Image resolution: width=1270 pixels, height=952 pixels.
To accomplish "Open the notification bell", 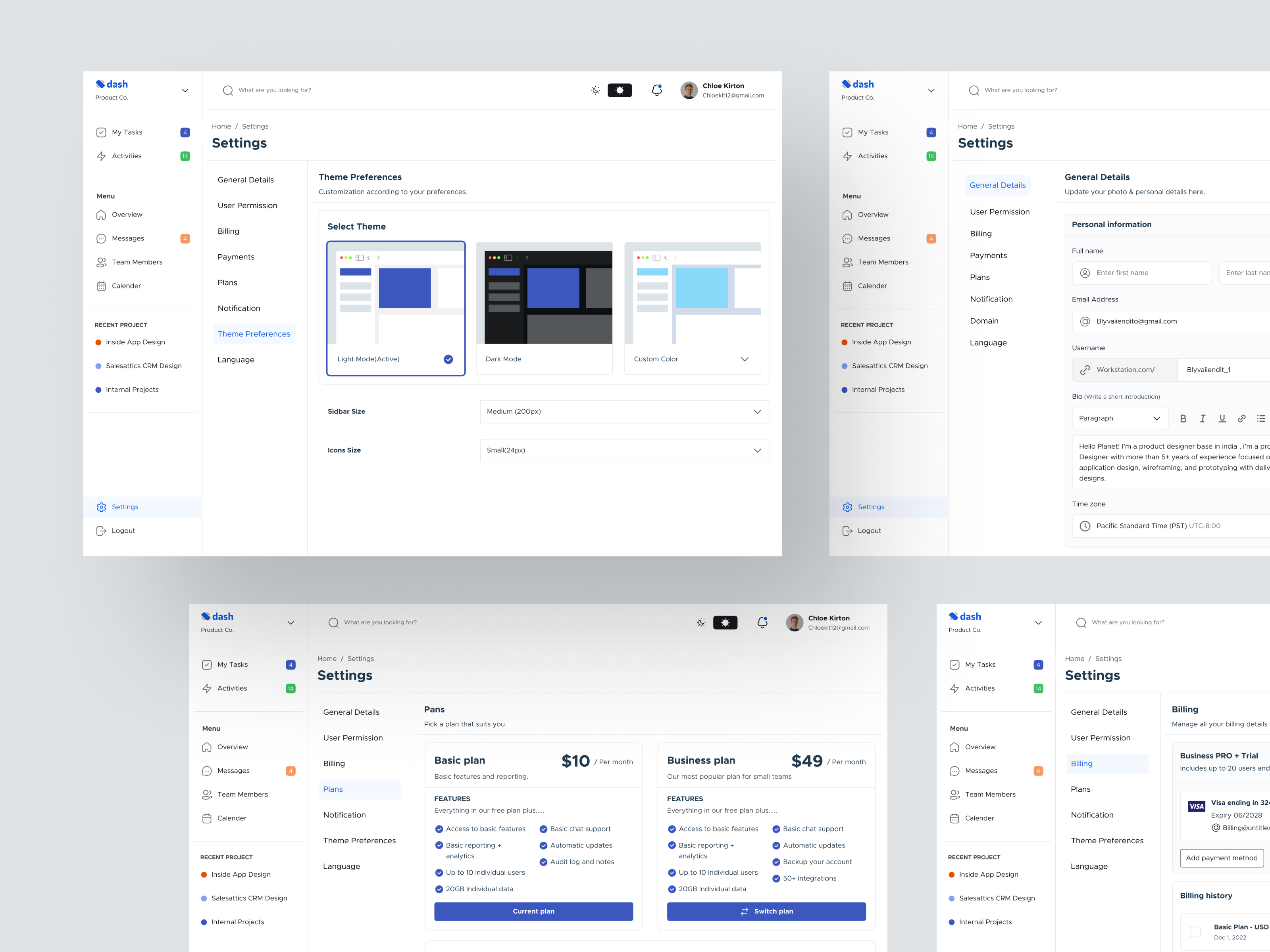I will click(x=656, y=90).
